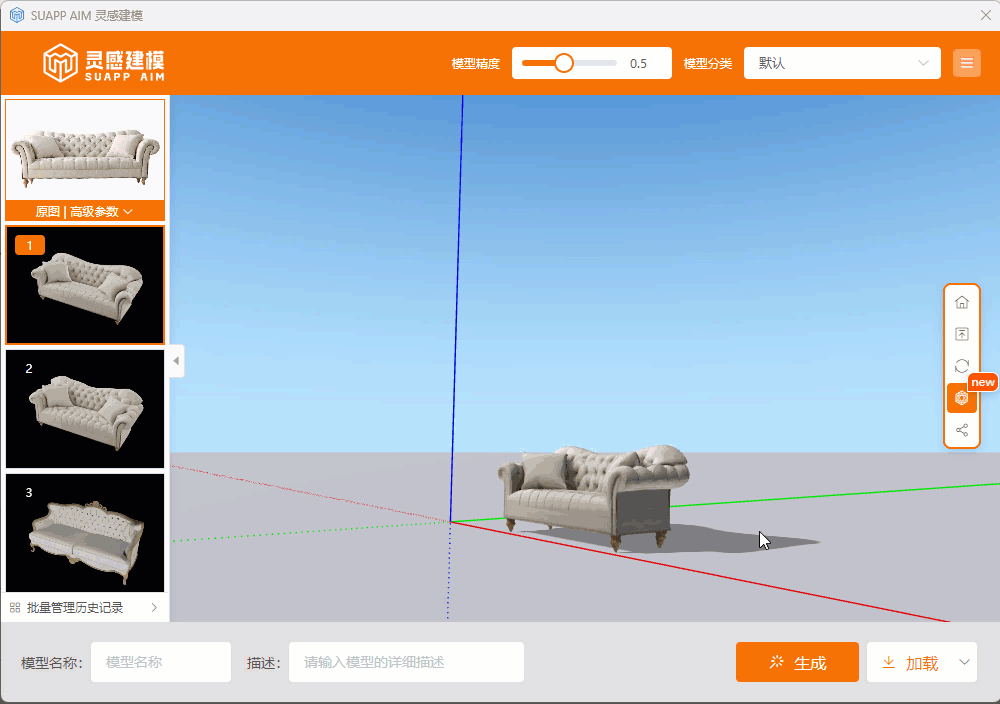Select generated model thumbnail 3

pyautogui.click(x=85, y=533)
